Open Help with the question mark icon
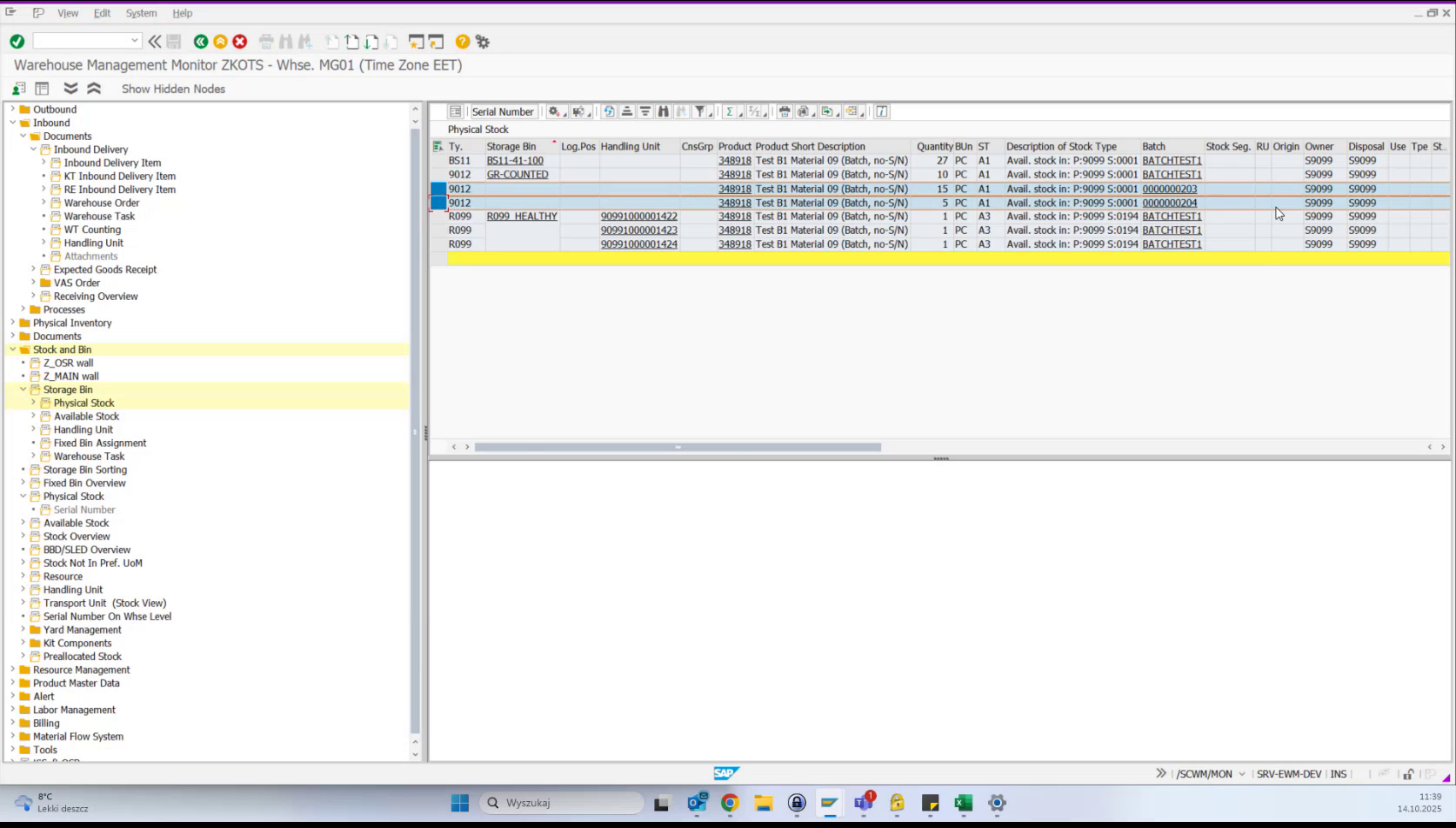Screen dimensions: 1456x828 pos(462,41)
